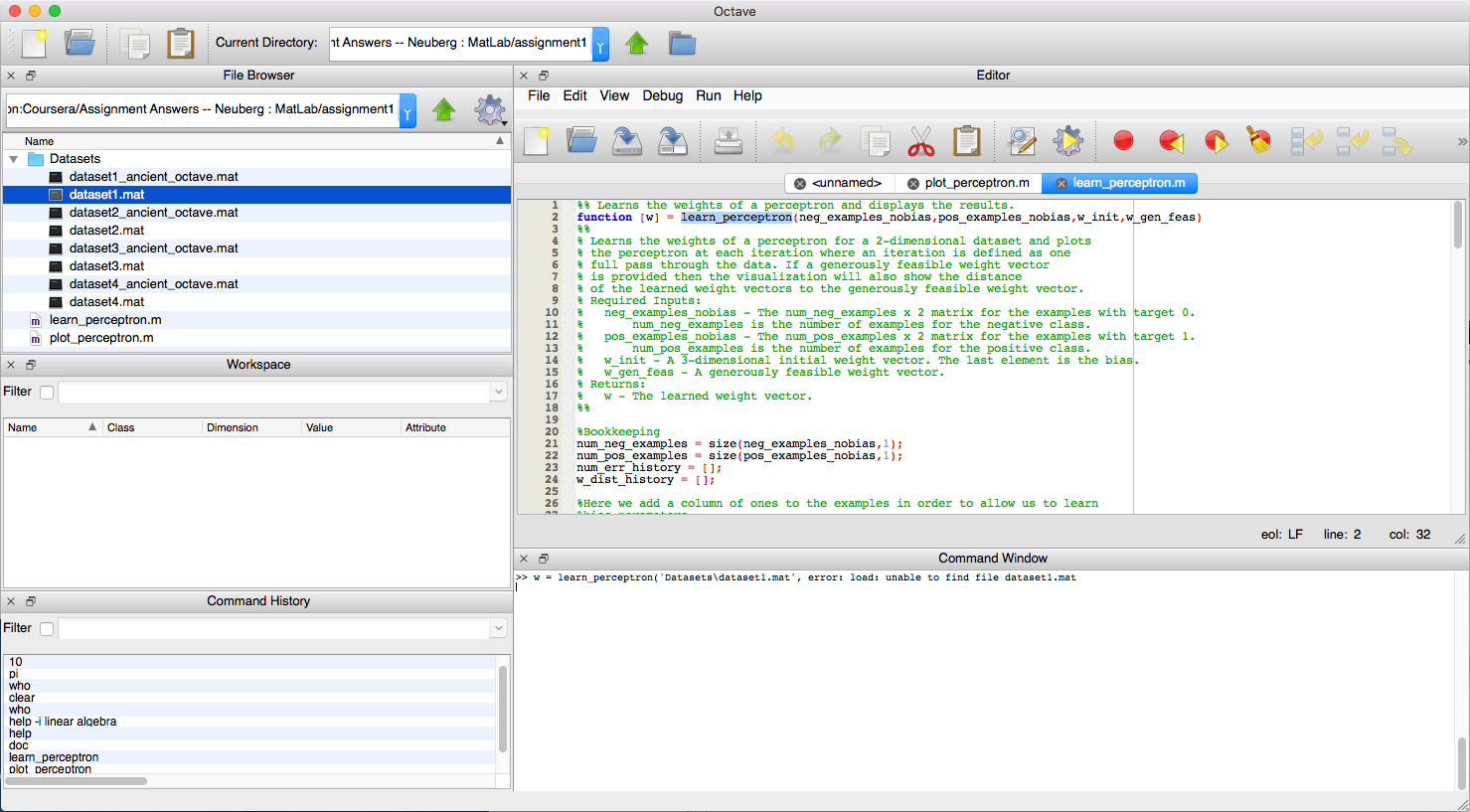Go to parent directory in File Browser
The image size is (1470, 812).
(444, 109)
